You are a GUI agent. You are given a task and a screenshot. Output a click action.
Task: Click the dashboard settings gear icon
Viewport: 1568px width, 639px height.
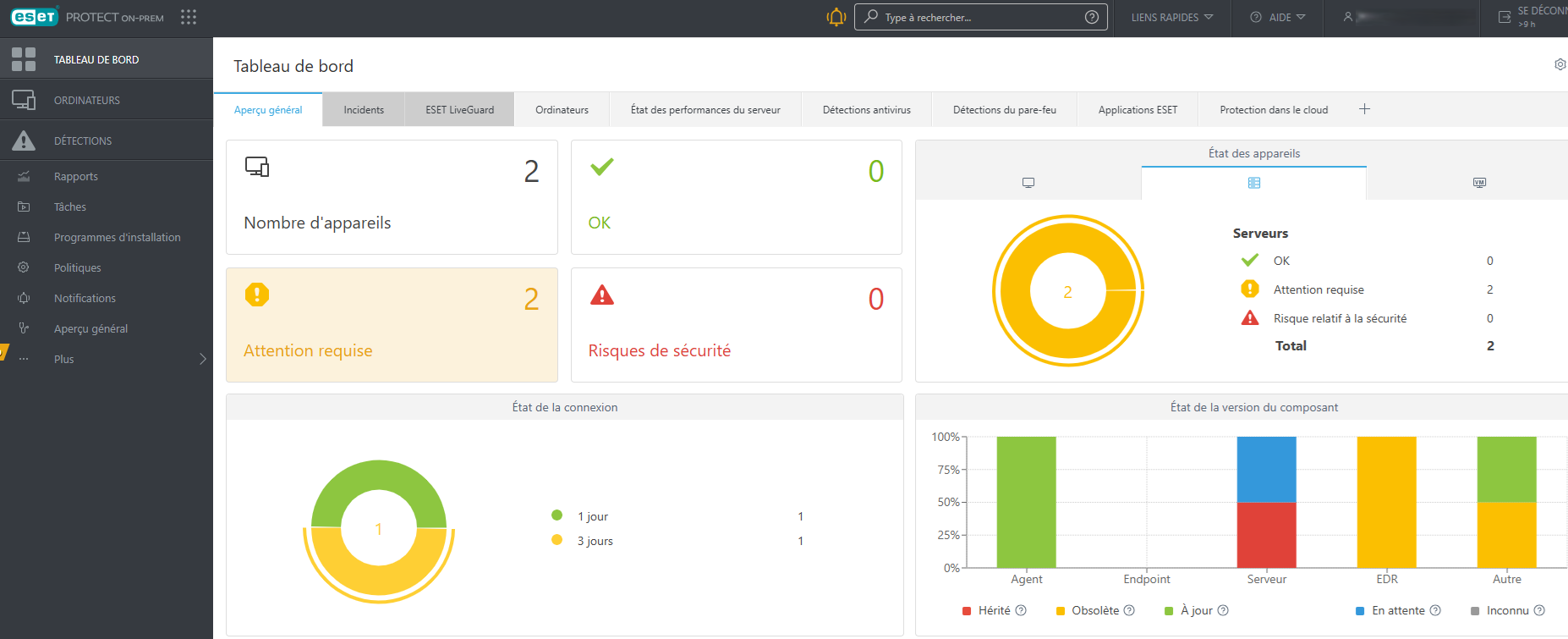(1560, 64)
